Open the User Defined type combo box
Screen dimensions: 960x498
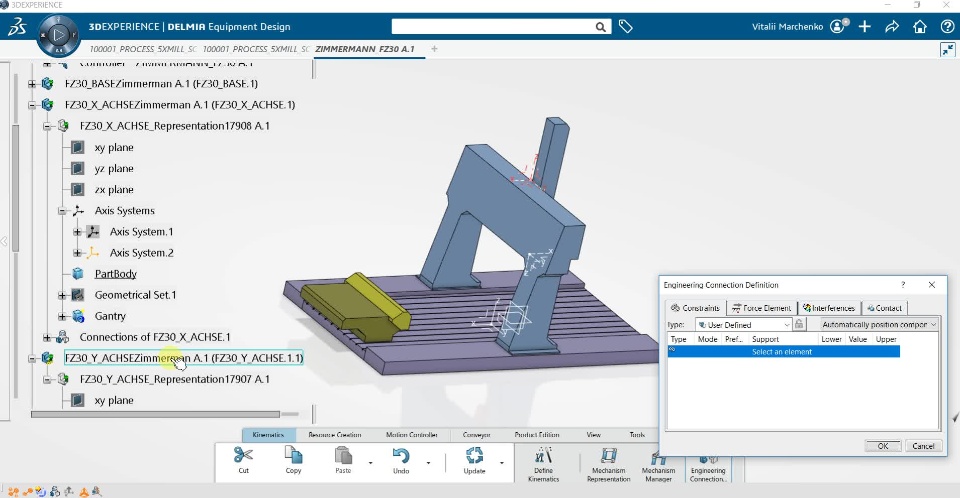[743, 325]
